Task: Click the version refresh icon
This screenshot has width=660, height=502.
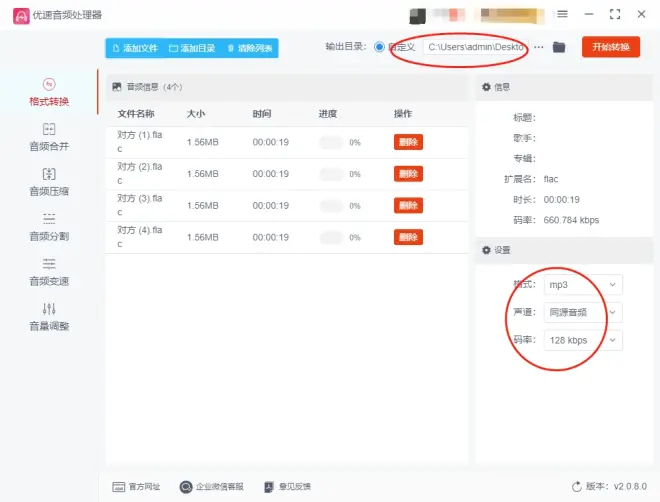Action: point(577,487)
